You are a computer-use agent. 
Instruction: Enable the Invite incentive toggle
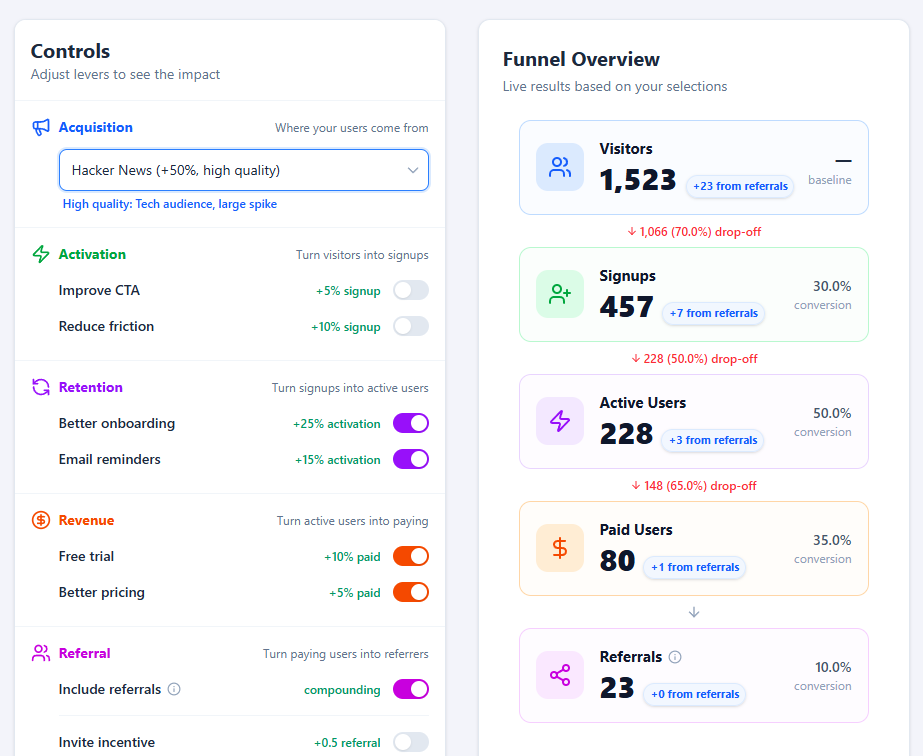(x=411, y=742)
